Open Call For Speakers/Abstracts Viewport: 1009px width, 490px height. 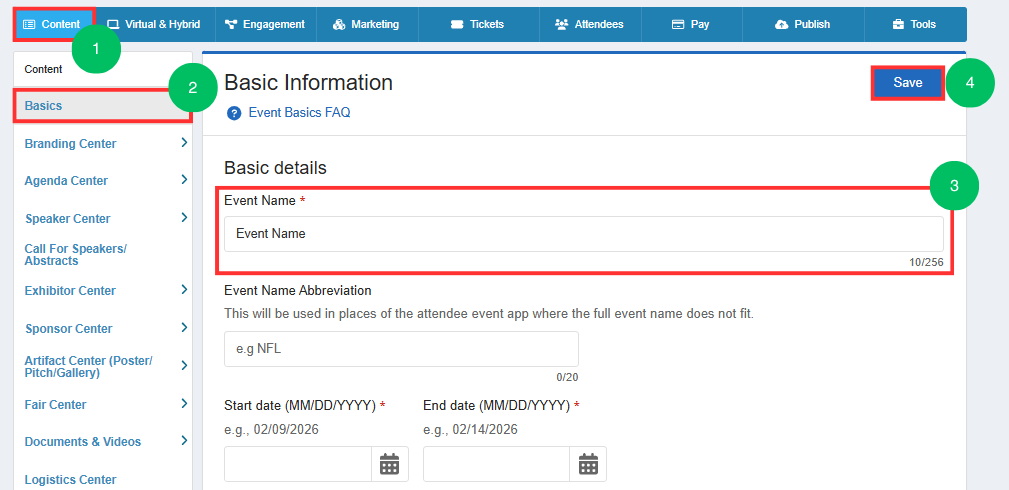pyautogui.click(x=76, y=255)
